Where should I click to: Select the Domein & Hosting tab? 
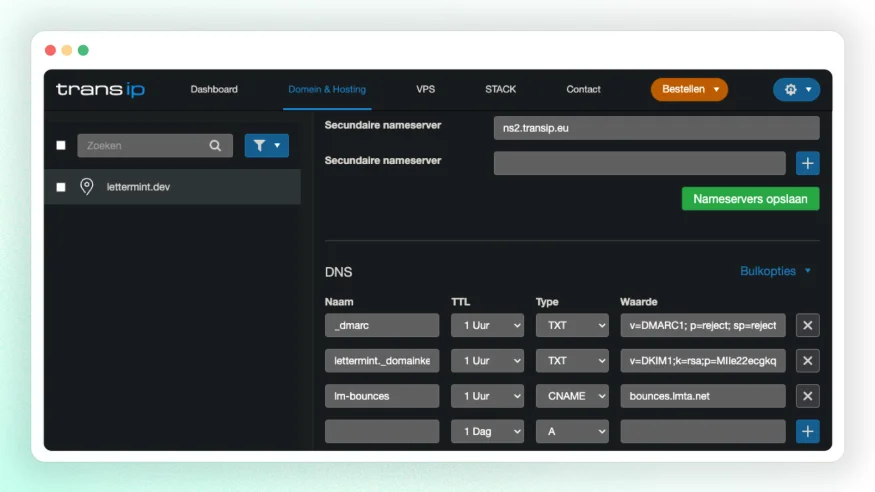(x=327, y=89)
